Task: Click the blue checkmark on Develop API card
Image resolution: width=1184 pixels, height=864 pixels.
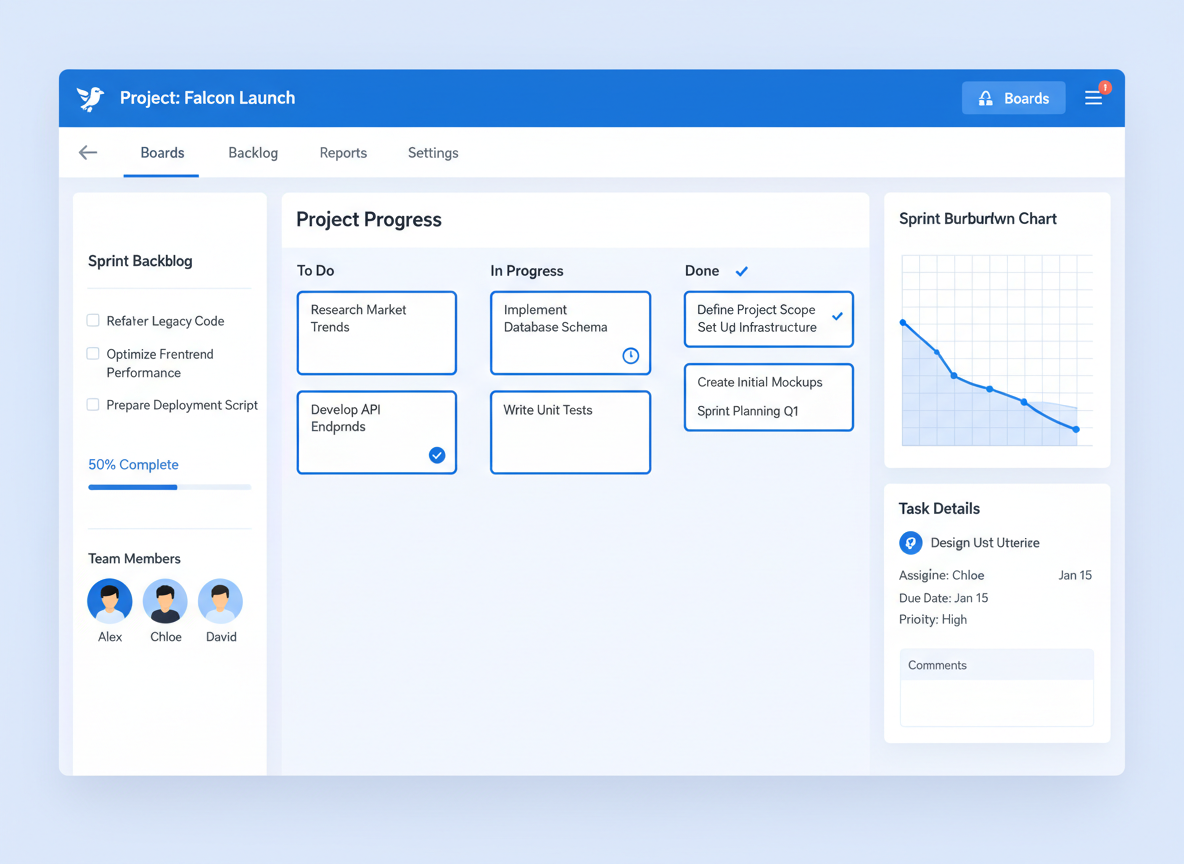Action: [x=437, y=455]
